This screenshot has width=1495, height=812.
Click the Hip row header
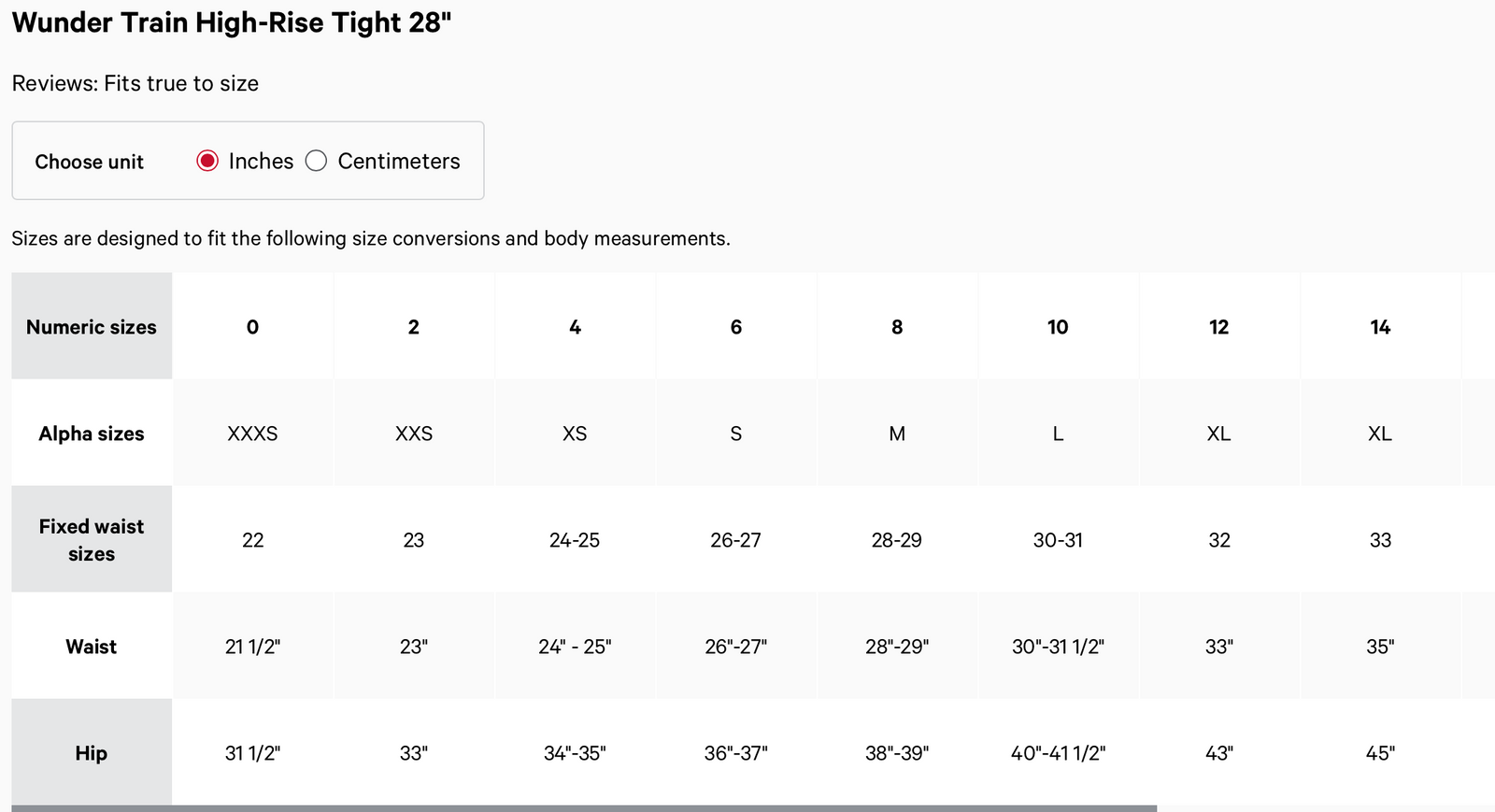(x=92, y=753)
